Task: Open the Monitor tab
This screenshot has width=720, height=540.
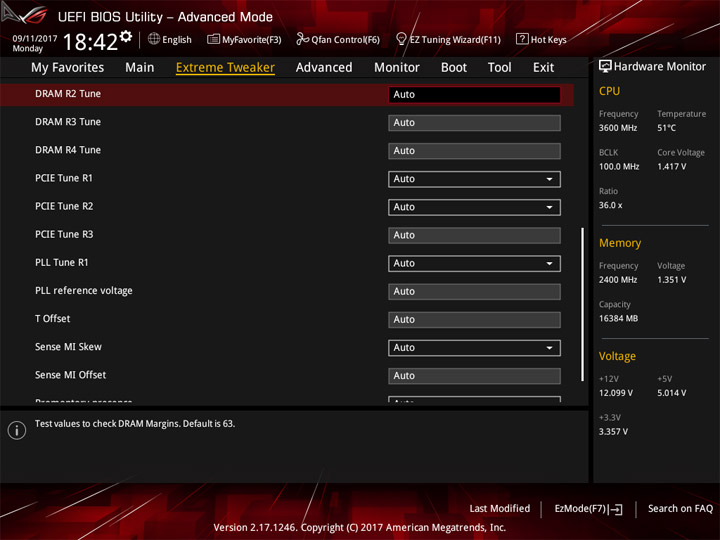Action: 397,68
